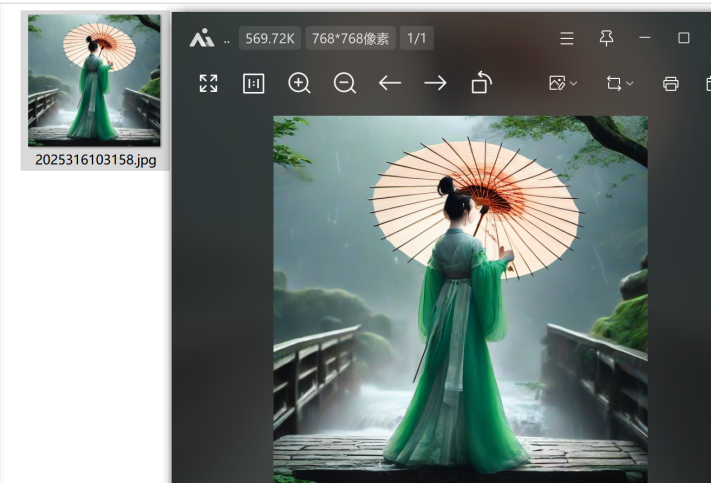Click the image viewer app logo

click(202, 38)
